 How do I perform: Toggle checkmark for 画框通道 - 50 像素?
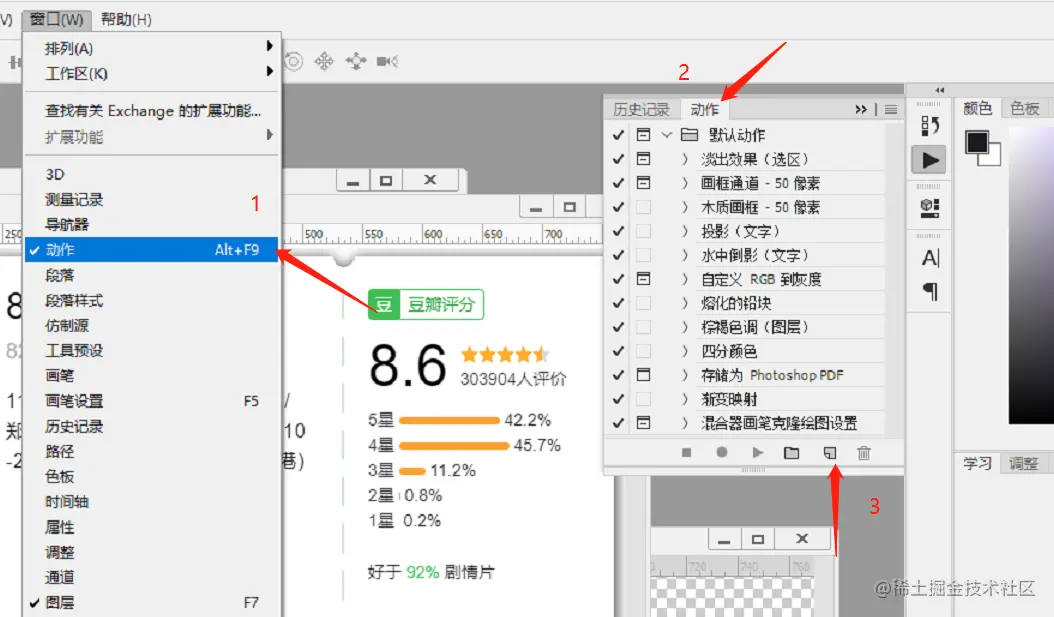(618, 183)
